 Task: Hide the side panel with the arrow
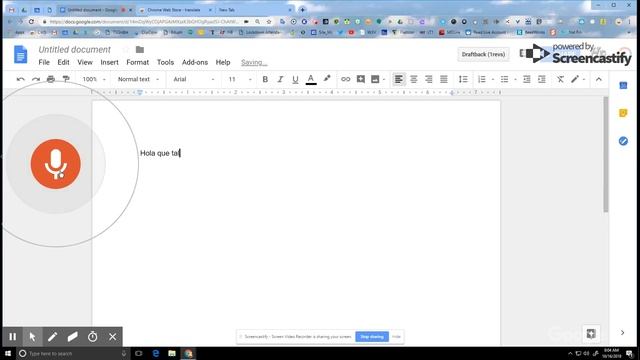tap(622, 333)
